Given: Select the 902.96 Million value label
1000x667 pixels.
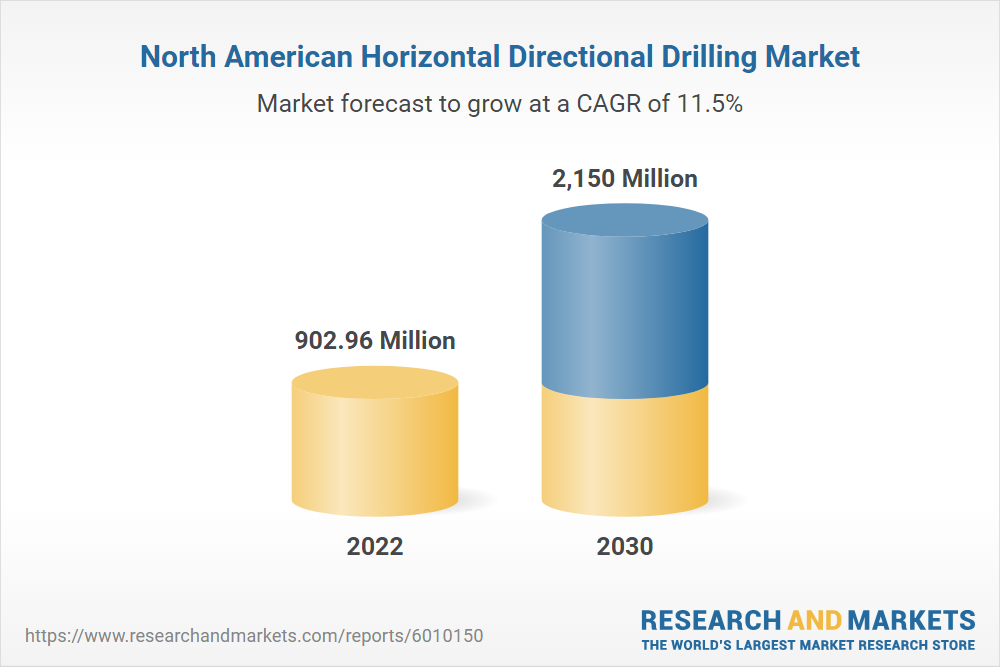Looking at the screenshot, I should (x=375, y=341).
